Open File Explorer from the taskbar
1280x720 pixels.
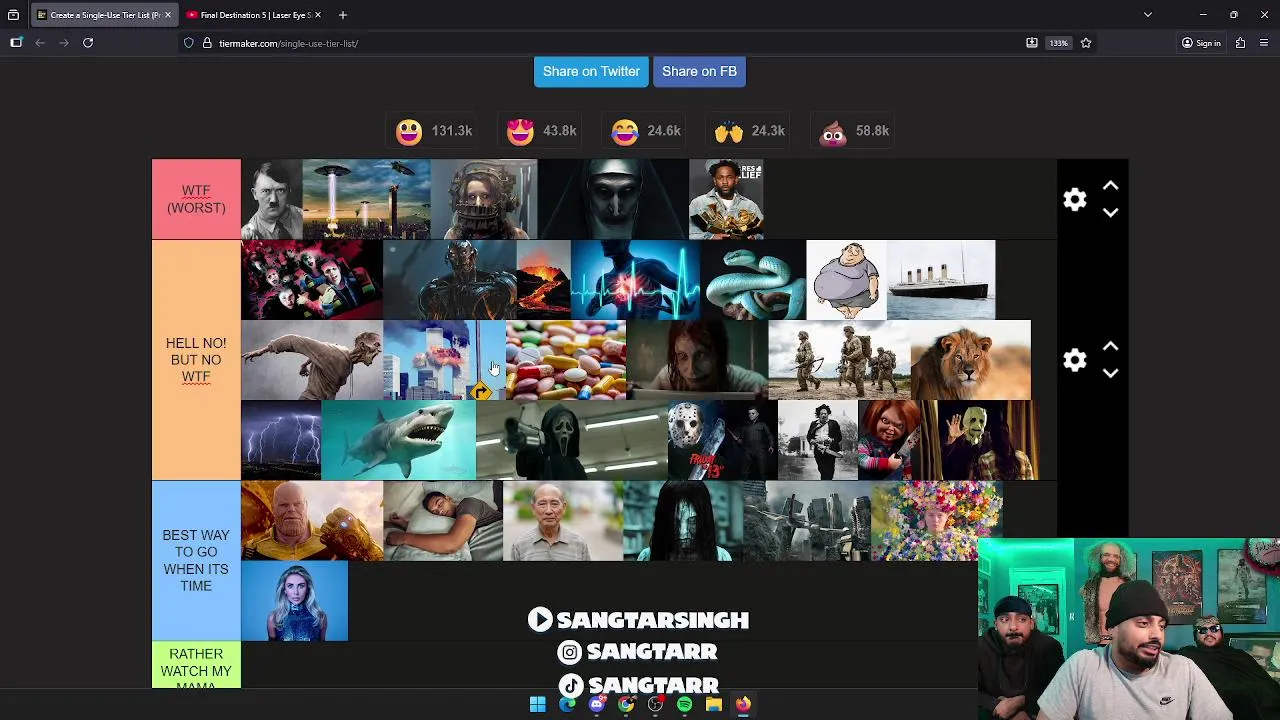tap(714, 704)
